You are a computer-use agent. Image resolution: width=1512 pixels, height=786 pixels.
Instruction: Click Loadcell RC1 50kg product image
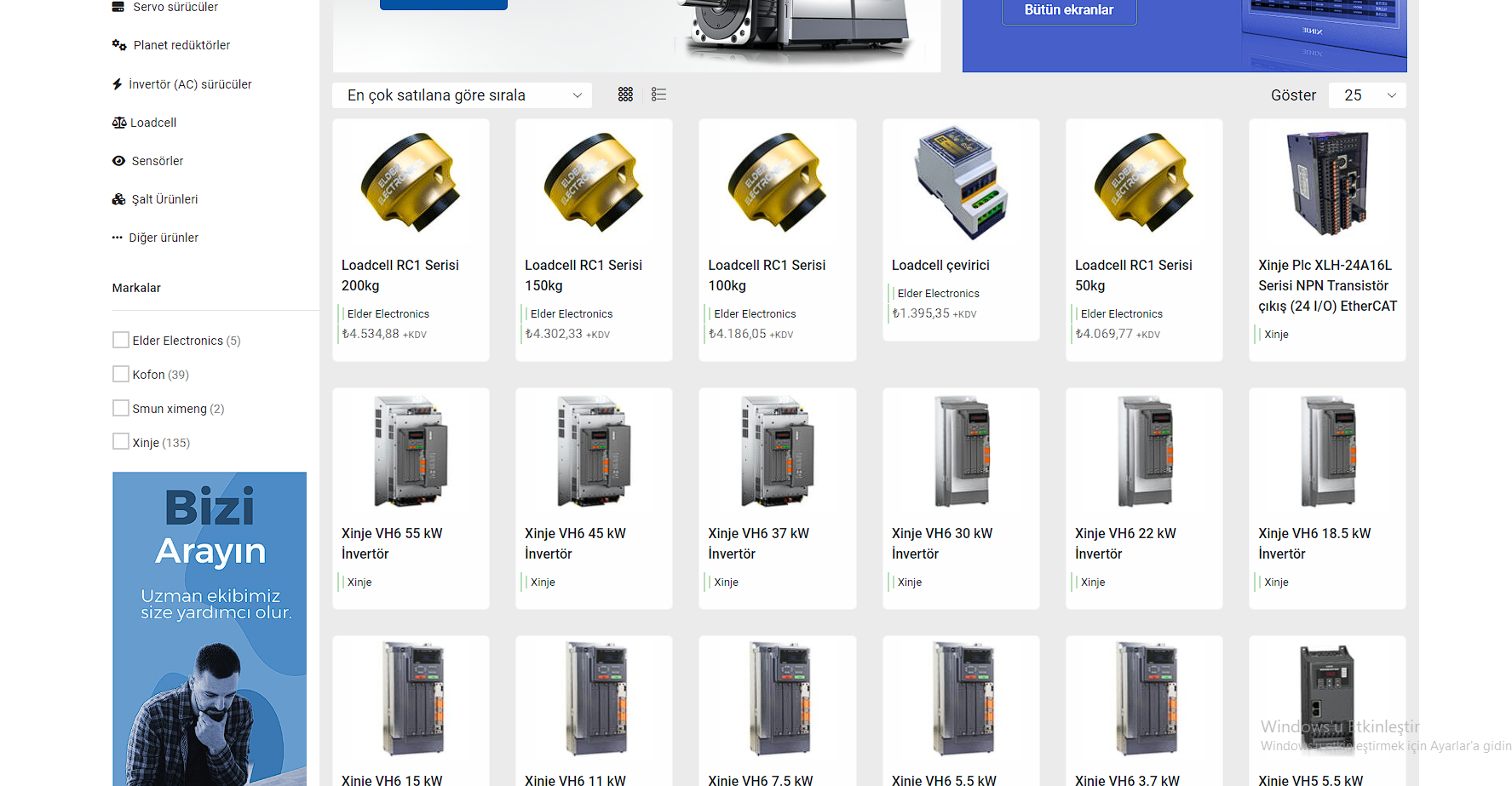pos(1144,182)
